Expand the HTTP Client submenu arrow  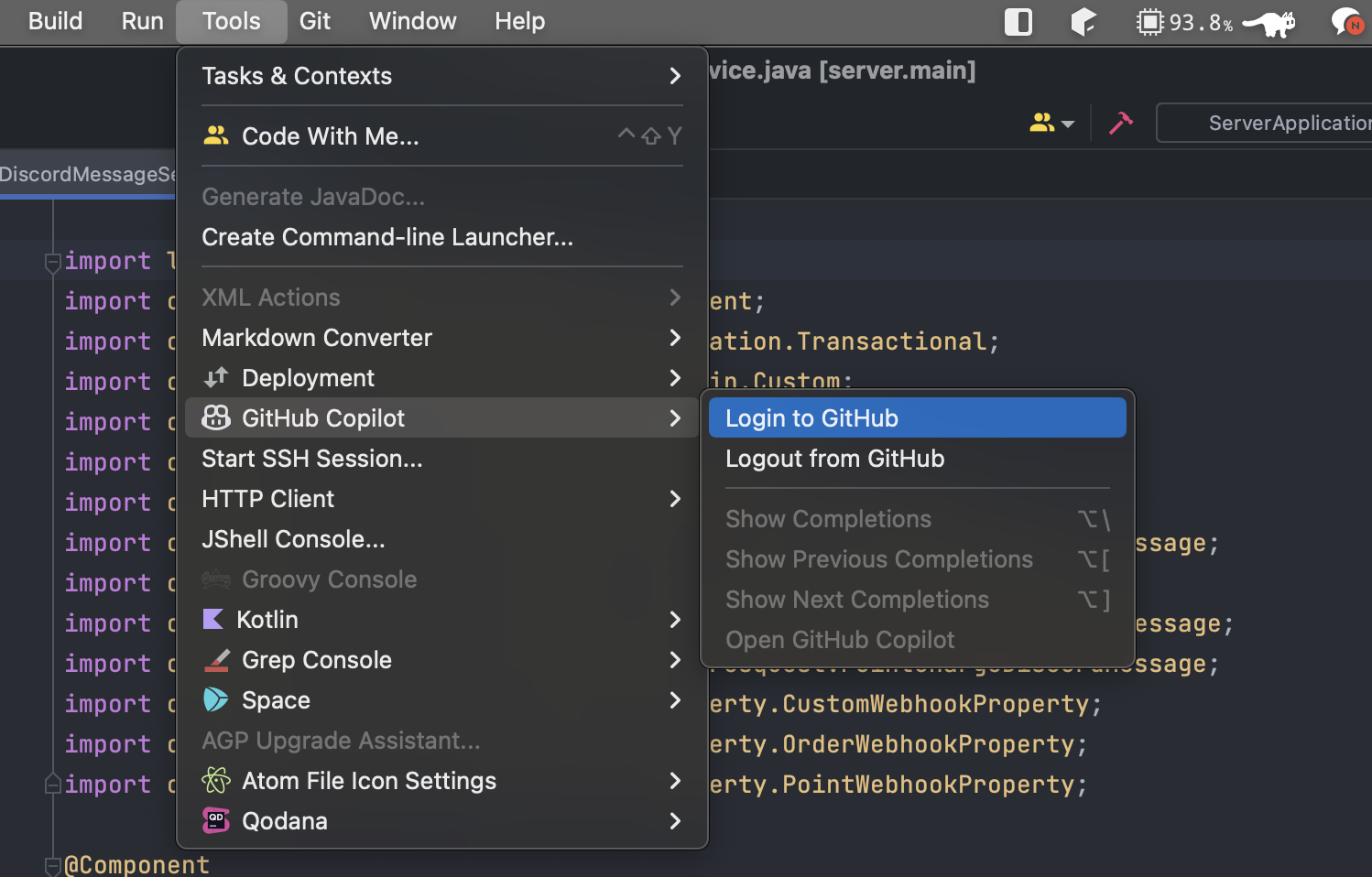click(x=675, y=499)
